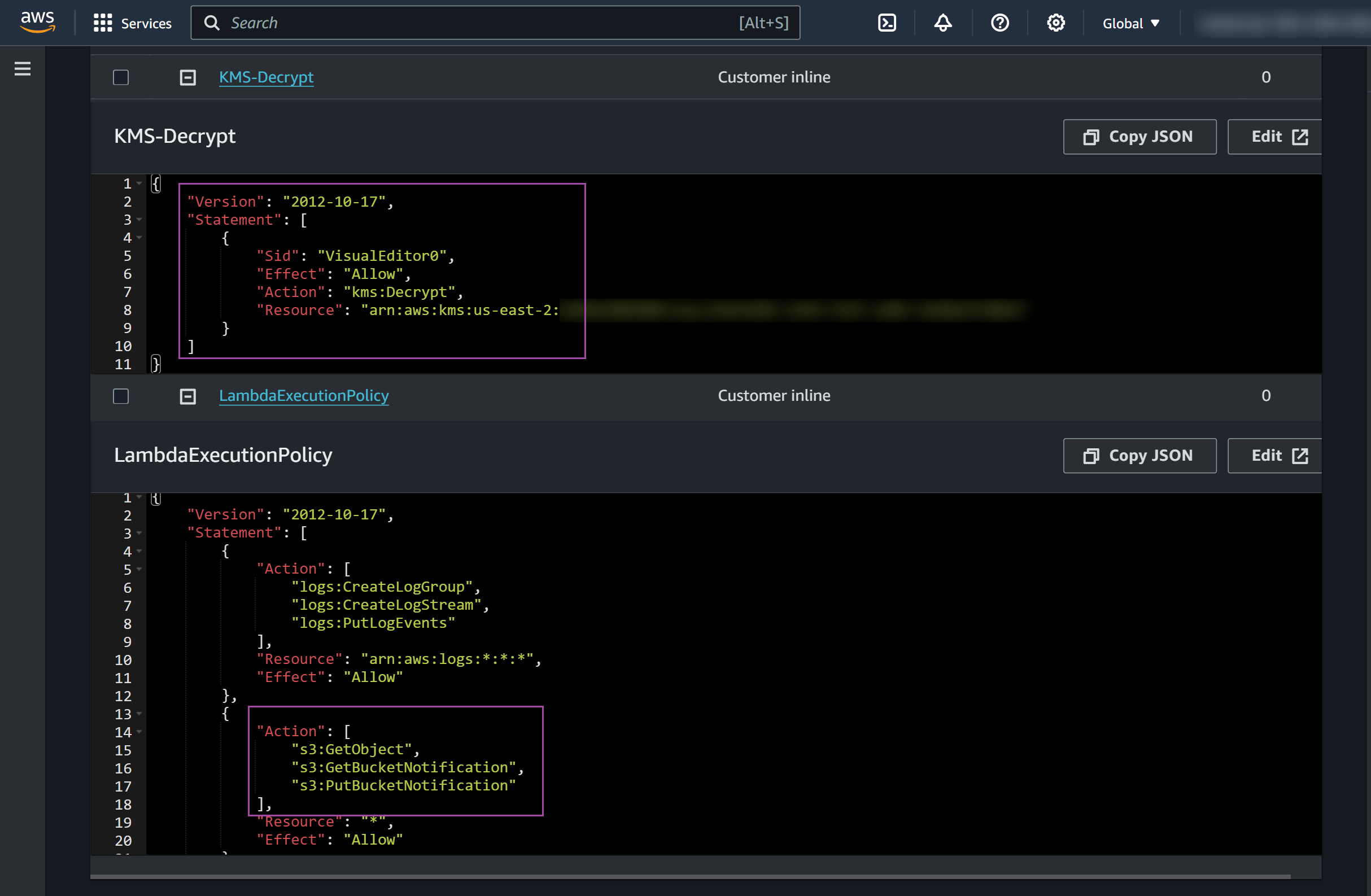Click the settings gear icon

[x=1056, y=22]
